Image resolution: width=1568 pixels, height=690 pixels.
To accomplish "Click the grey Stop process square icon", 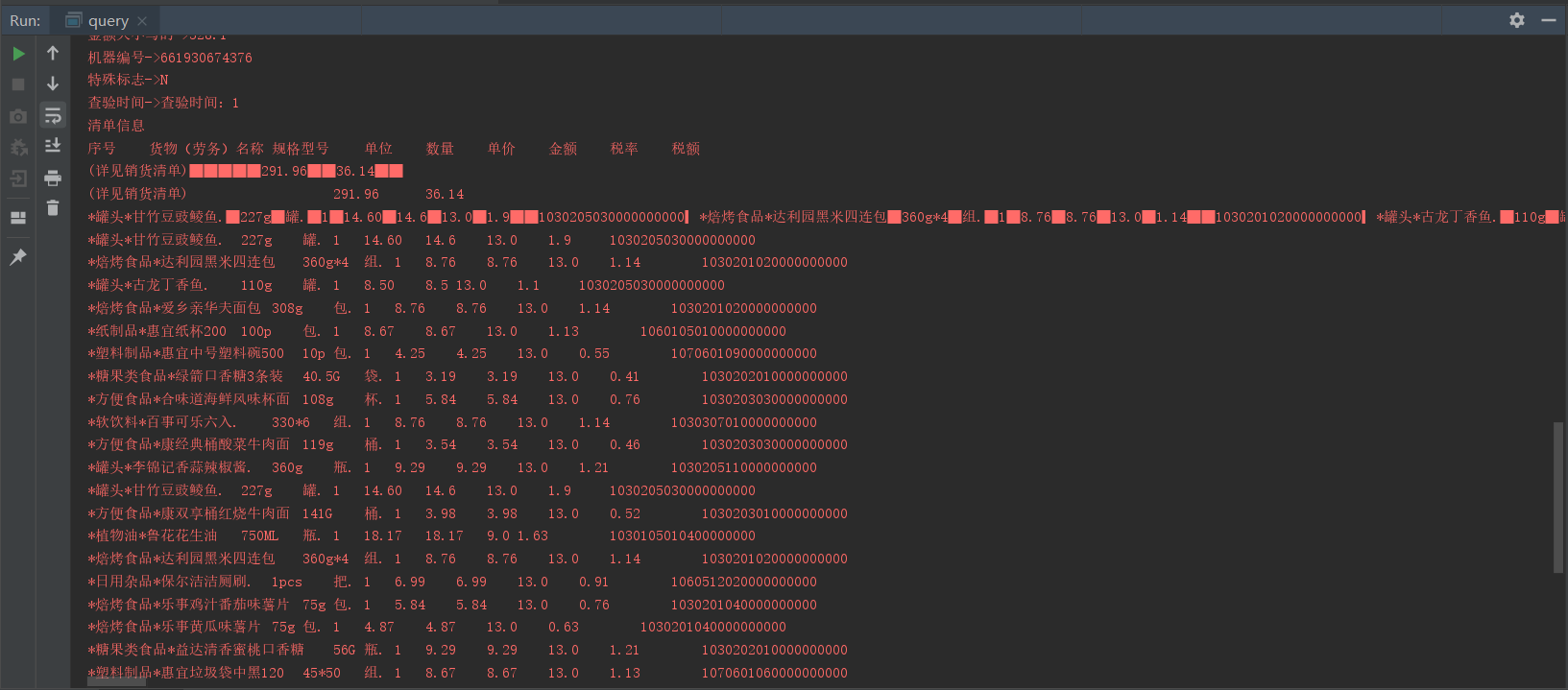I will (x=18, y=84).
